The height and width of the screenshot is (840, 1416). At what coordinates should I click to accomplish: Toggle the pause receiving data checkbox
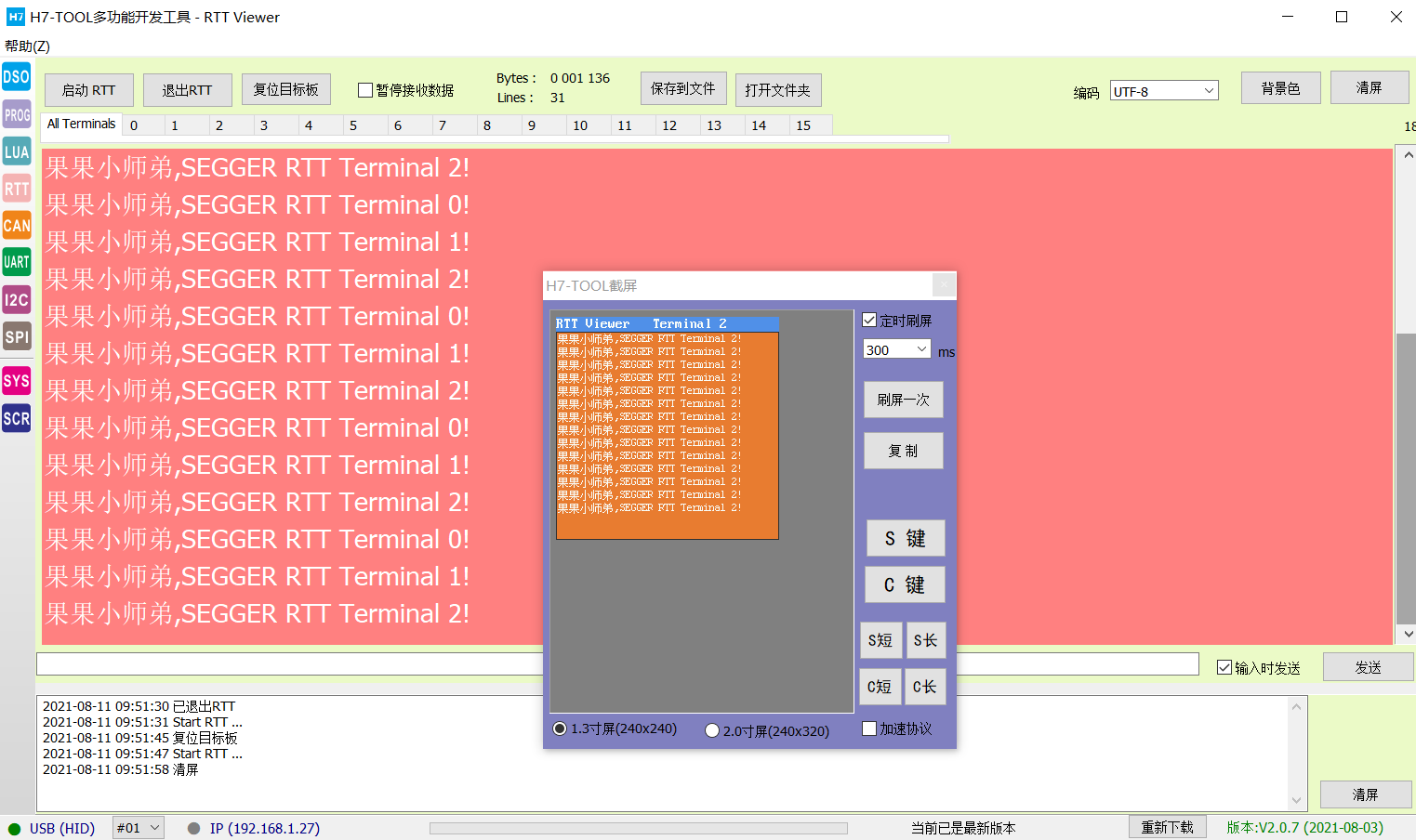pos(365,90)
